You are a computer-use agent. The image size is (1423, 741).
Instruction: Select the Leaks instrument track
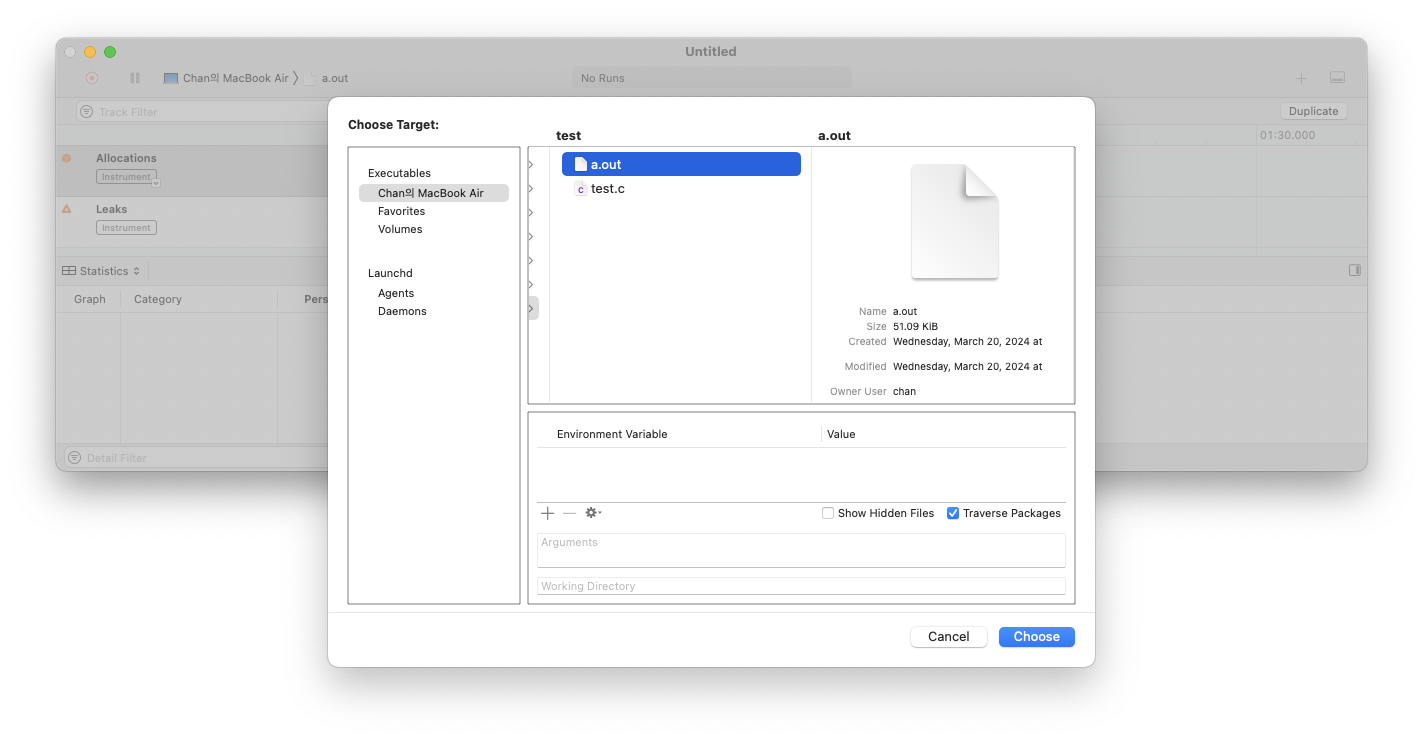click(192, 221)
